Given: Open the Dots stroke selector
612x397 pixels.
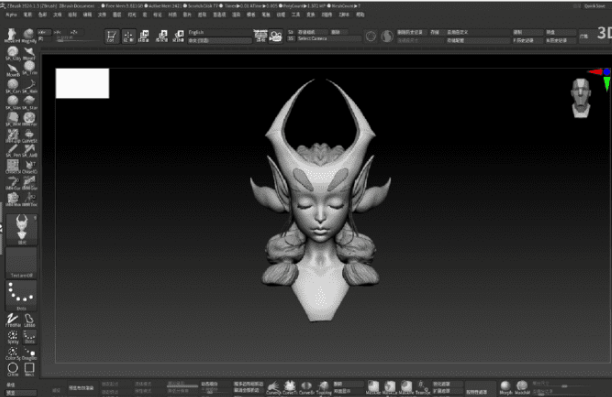Looking at the screenshot, I should pyautogui.click(x=21, y=295).
